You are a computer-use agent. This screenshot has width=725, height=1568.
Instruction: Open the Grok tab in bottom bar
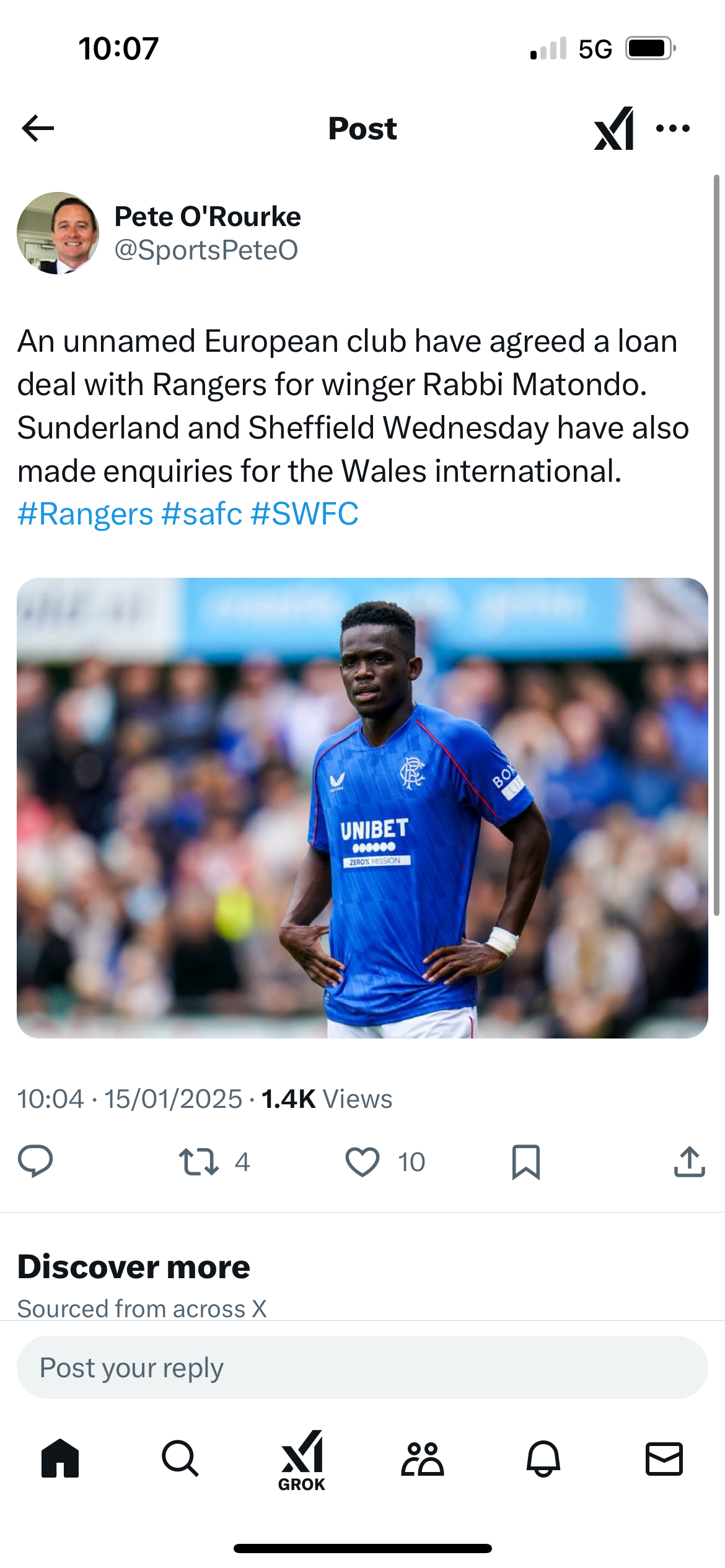302,1460
